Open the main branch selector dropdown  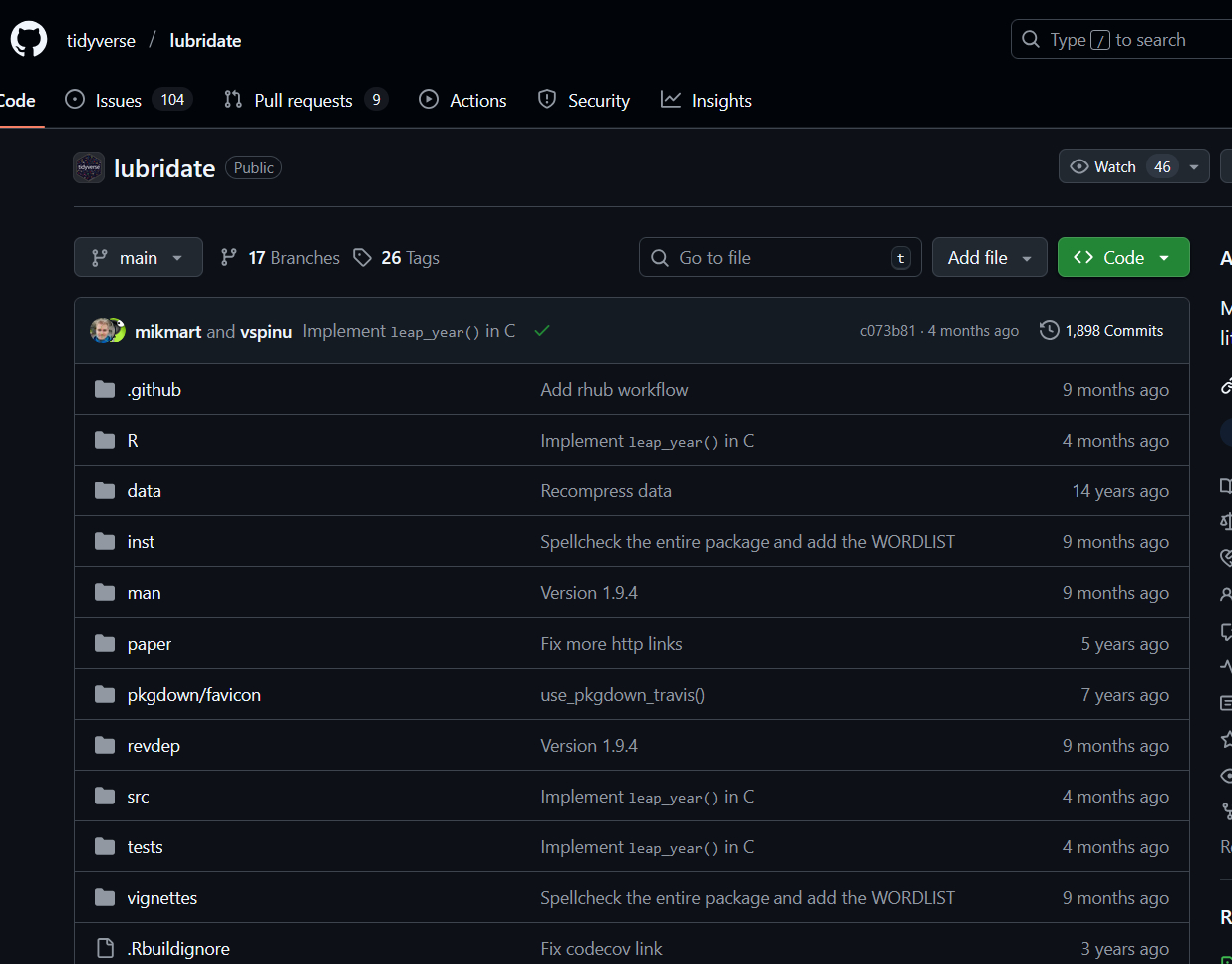pos(139,257)
